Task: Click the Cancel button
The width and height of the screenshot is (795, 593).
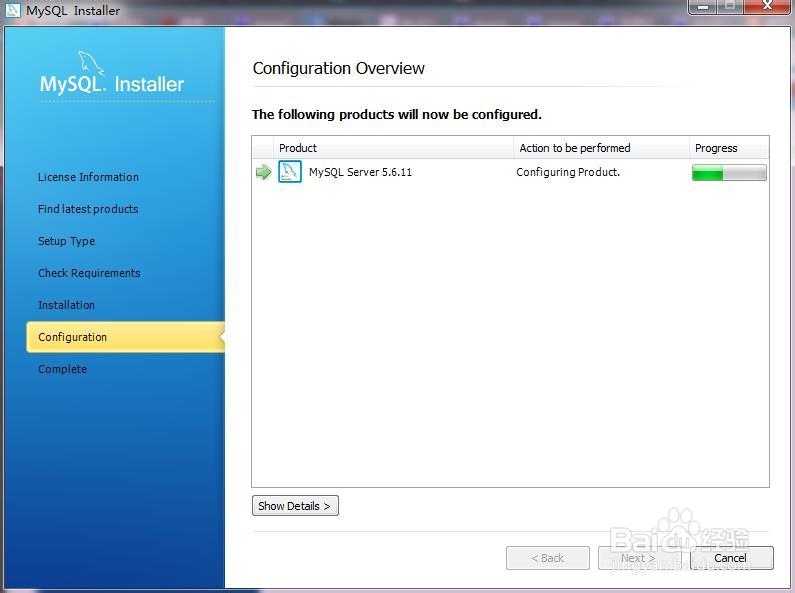Action: tap(731, 558)
